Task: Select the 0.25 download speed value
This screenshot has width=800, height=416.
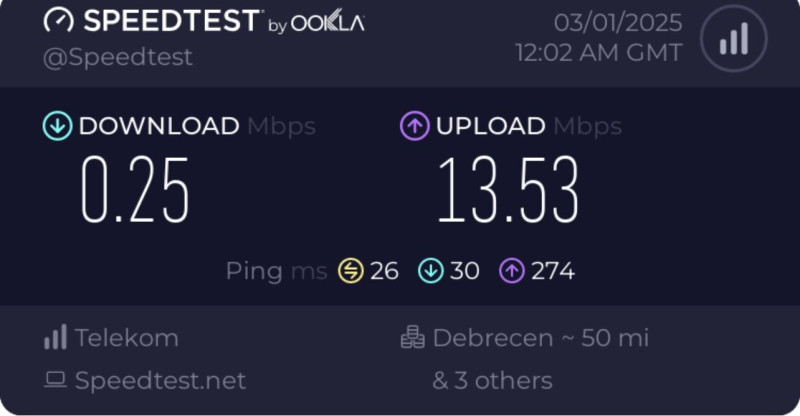Action: (x=135, y=190)
